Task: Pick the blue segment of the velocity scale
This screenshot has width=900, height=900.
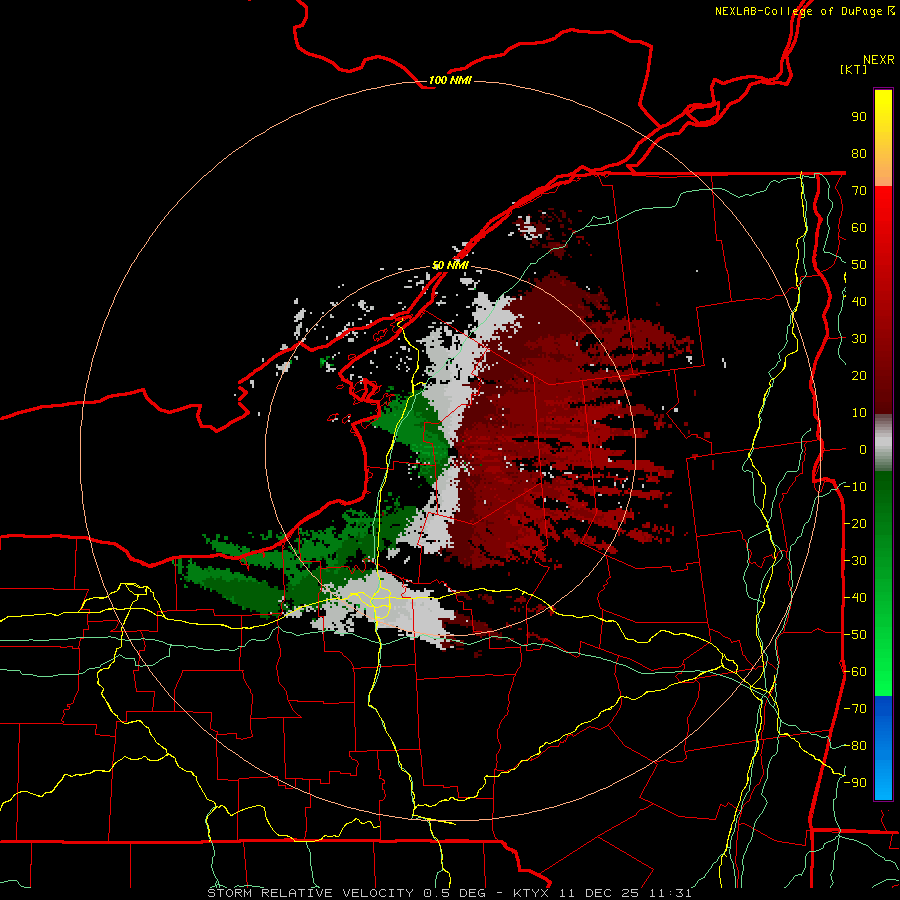Action: click(883, 747)
